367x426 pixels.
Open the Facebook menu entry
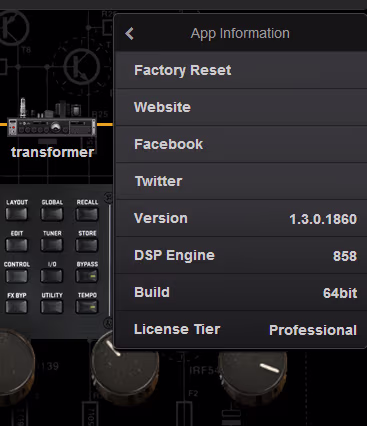point(241,144)
